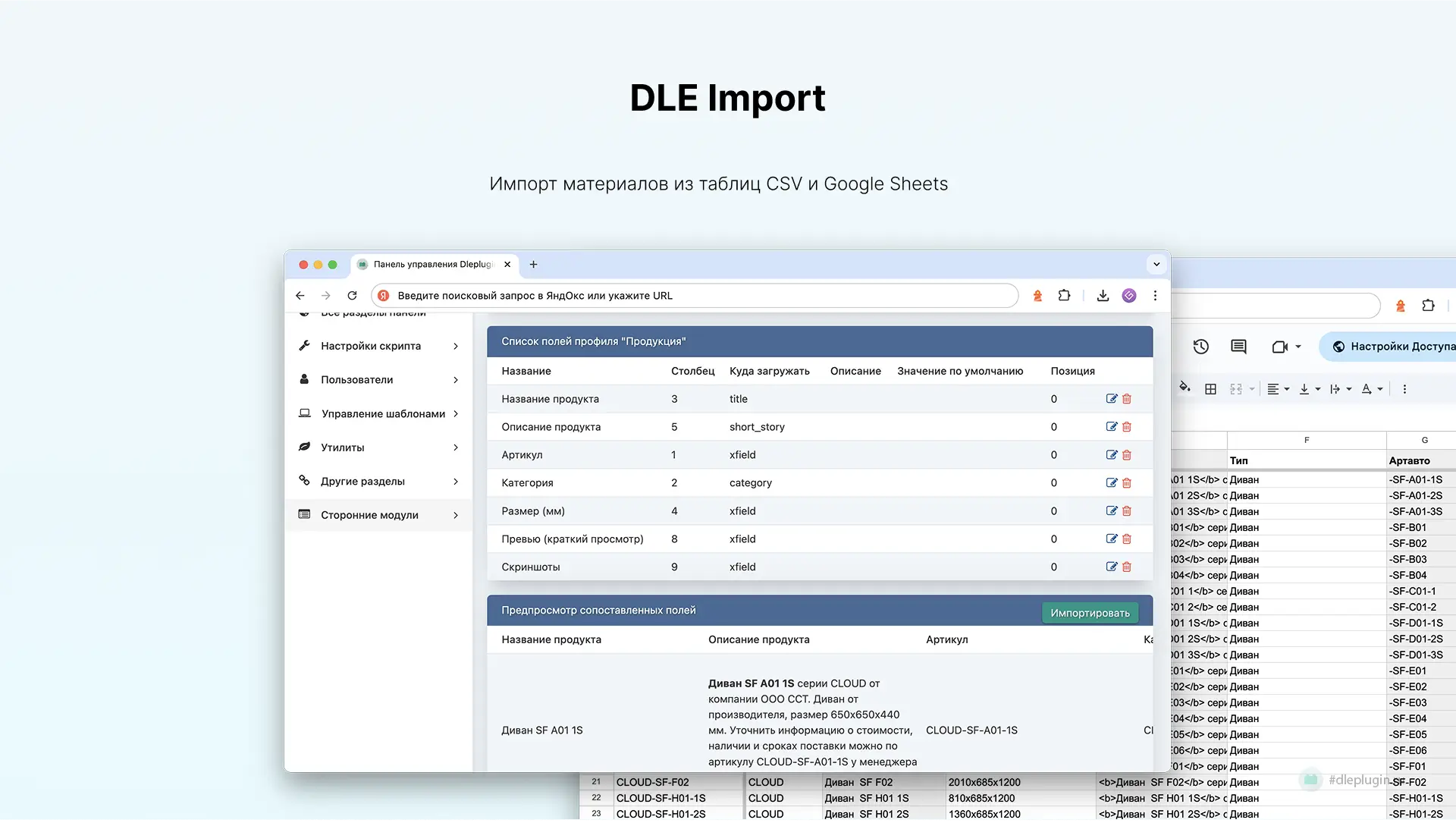Click the borders icon in Sheets toolbar
Screen dimensions: 1456x826
pos(1211,389)
